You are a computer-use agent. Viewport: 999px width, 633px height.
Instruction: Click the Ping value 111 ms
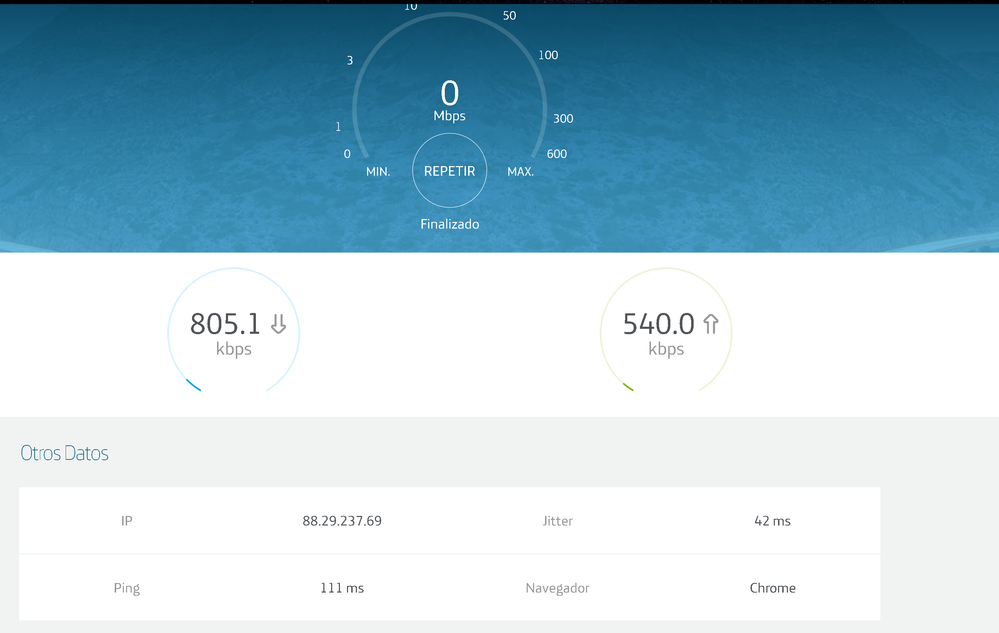(342, 588)
